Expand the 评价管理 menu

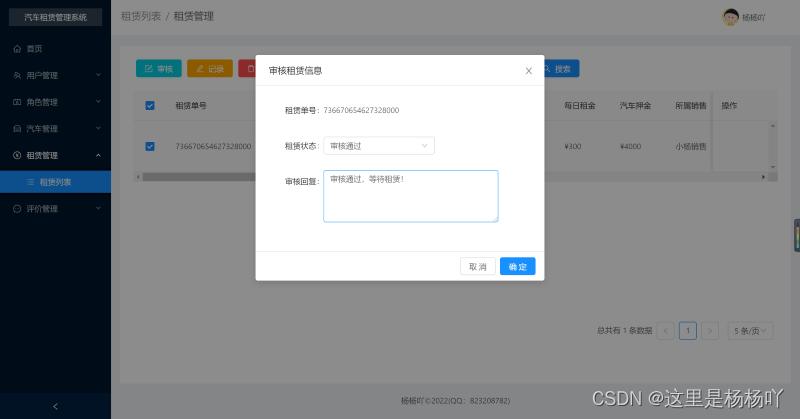click(55, 208)
